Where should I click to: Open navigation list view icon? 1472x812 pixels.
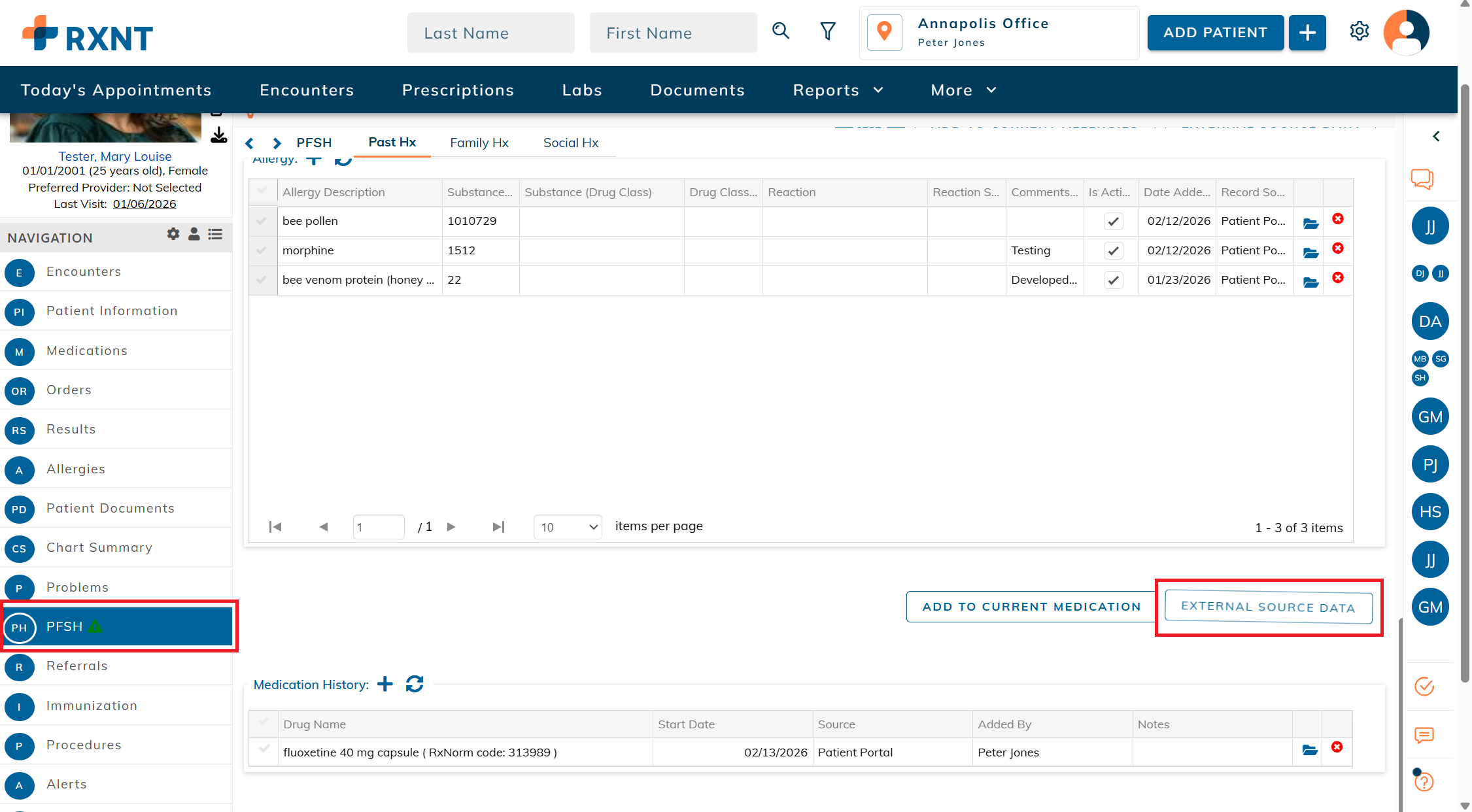coord(215,234)
